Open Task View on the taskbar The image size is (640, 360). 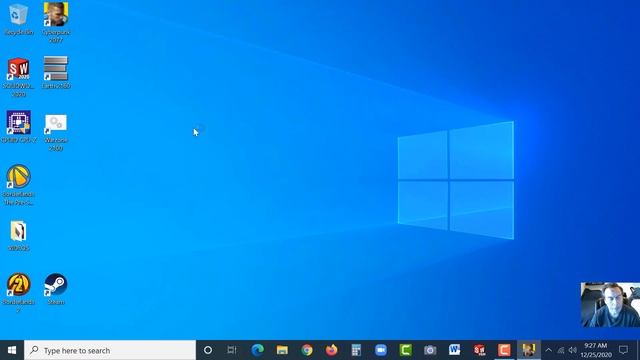pyautogui.click(x=232, y=350)
